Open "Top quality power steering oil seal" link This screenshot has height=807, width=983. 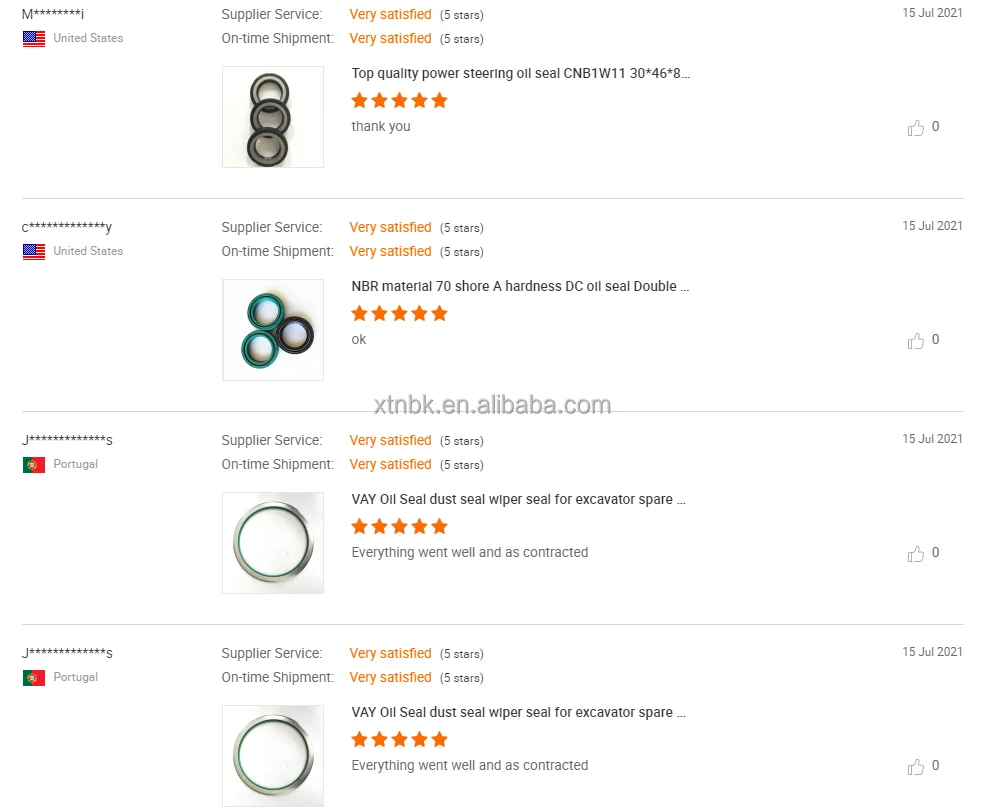(520, 73)
